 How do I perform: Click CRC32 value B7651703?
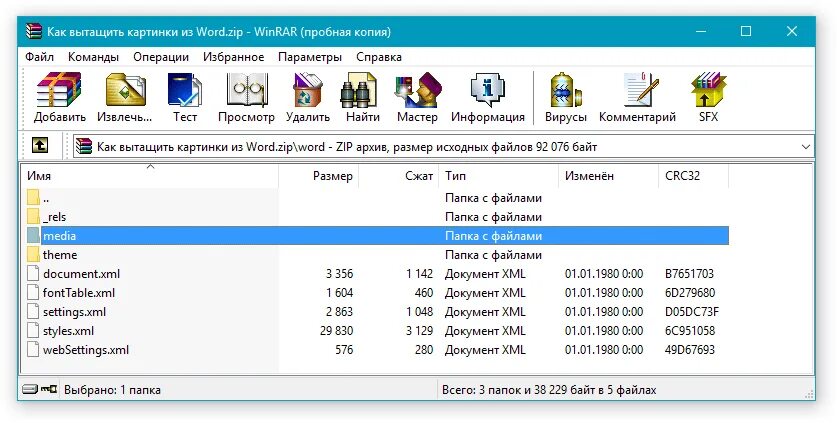pos(689,274)
